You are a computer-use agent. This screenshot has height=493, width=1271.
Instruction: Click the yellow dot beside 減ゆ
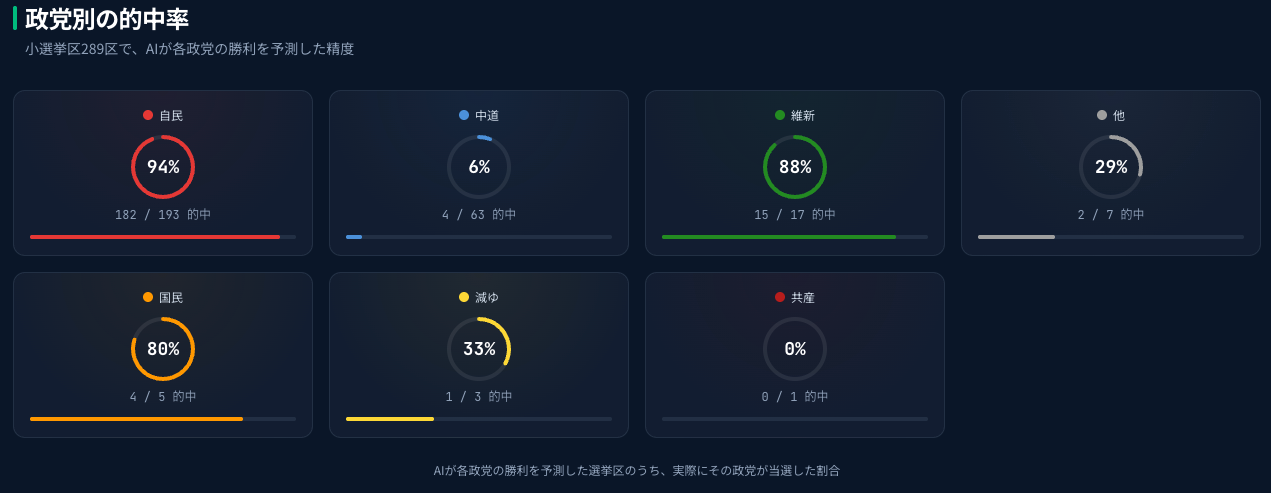(x=464, y=297)
